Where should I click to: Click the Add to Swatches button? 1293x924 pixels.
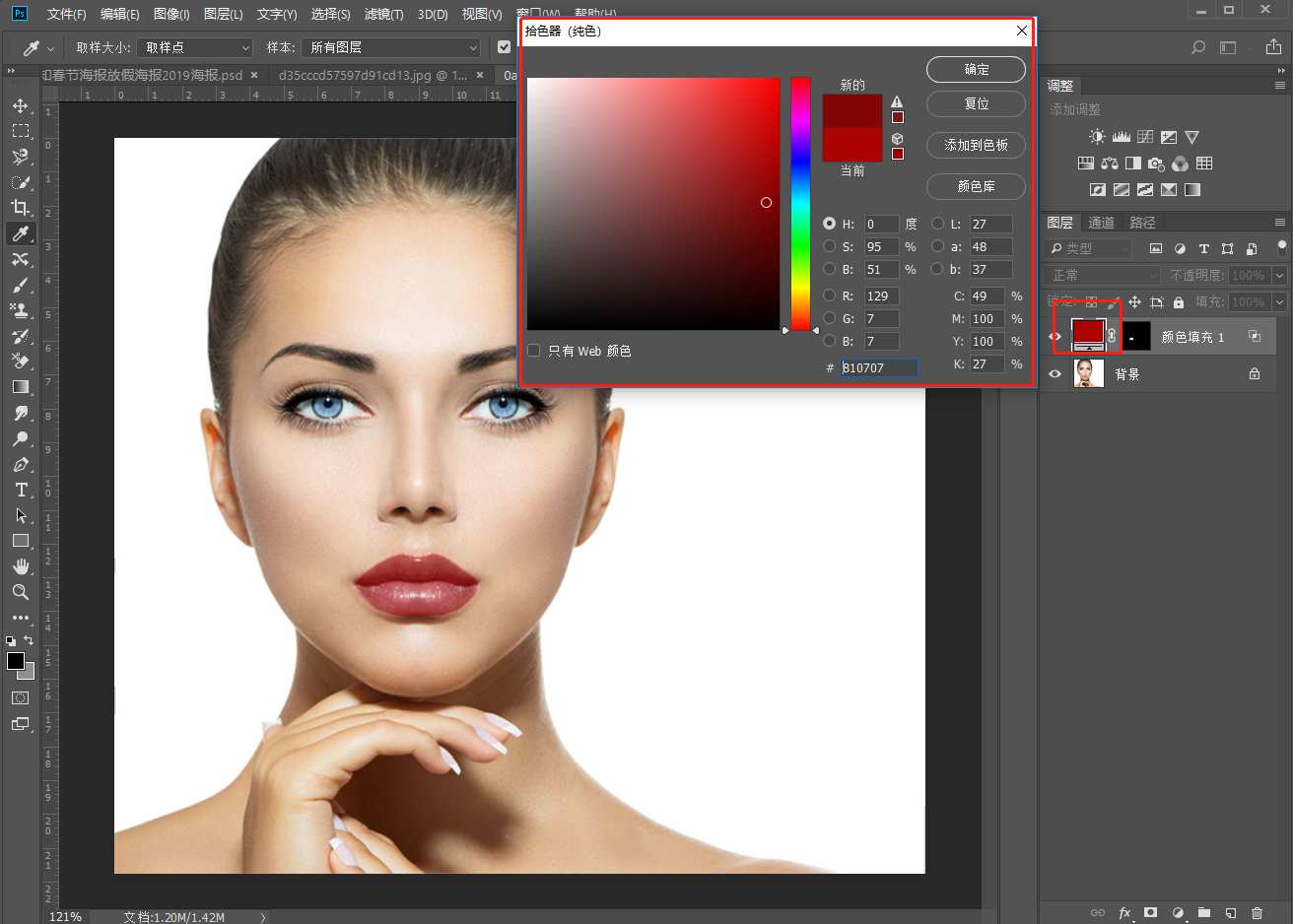tap(976, 146)
